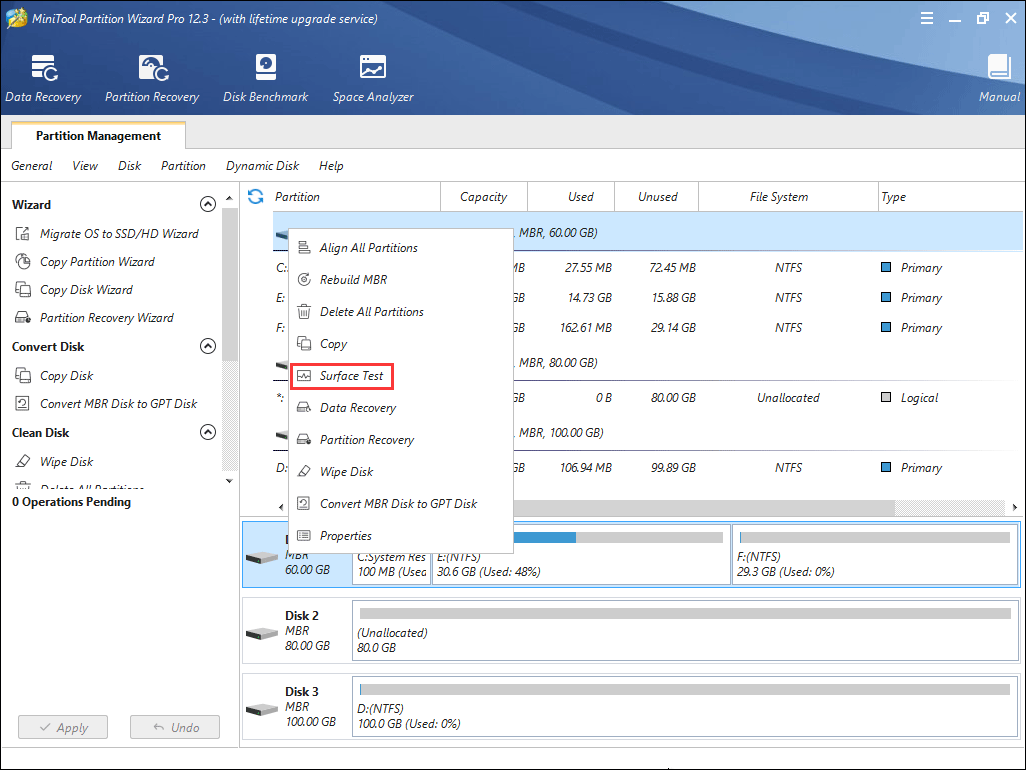The image size is (1026, 770).
Task: Choose Rebuild MBR from context menu
Action: (400, 280)
